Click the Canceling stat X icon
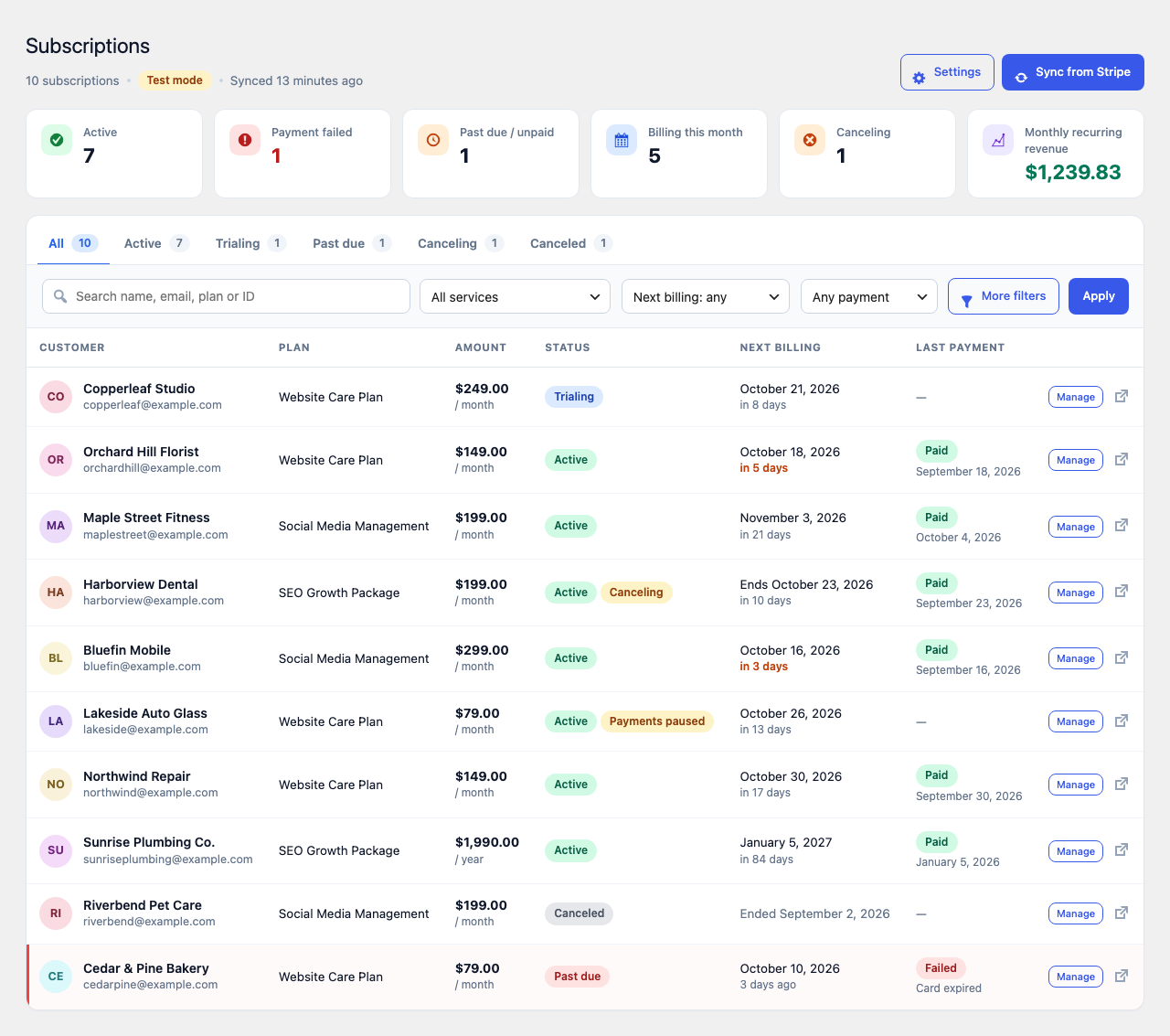This screenshot has height=1036, width=1170. click(810, 140)
